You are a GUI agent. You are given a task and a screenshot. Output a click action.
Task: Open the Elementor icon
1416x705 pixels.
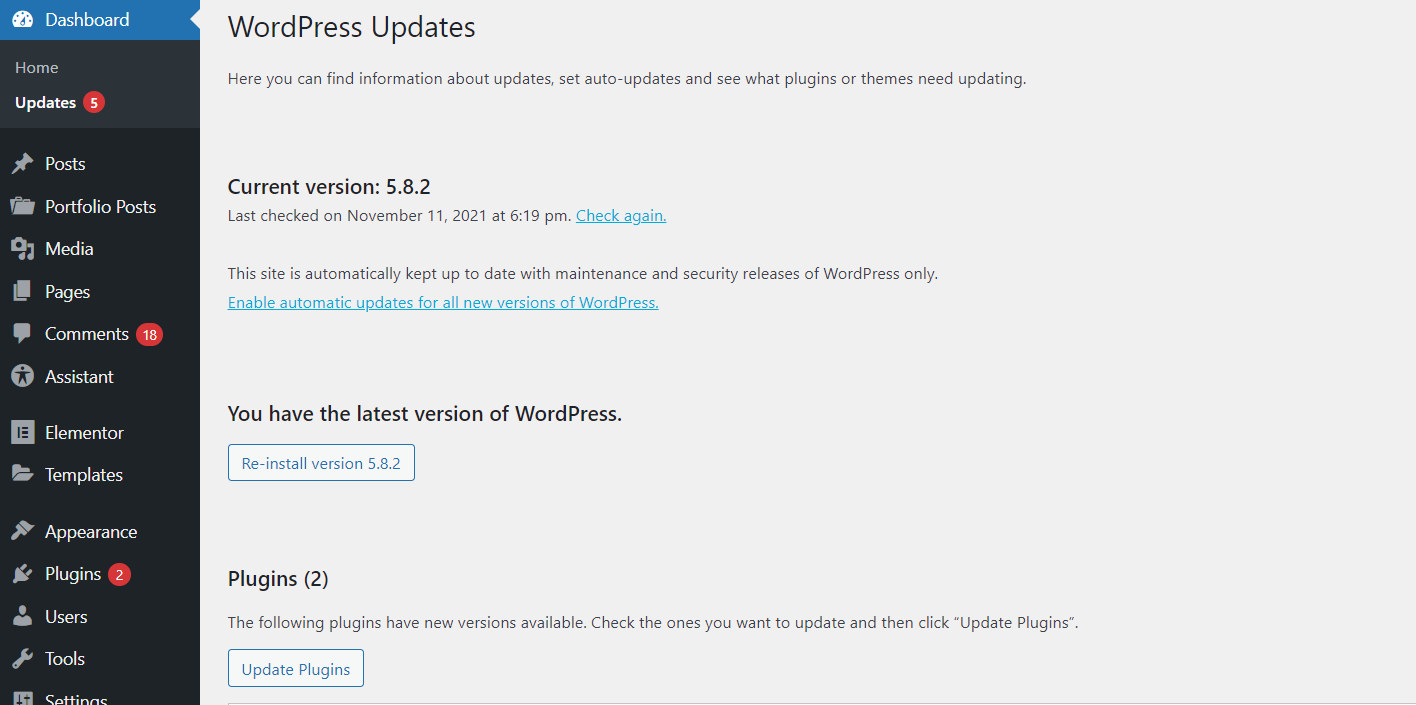click(x=22, y=433)
